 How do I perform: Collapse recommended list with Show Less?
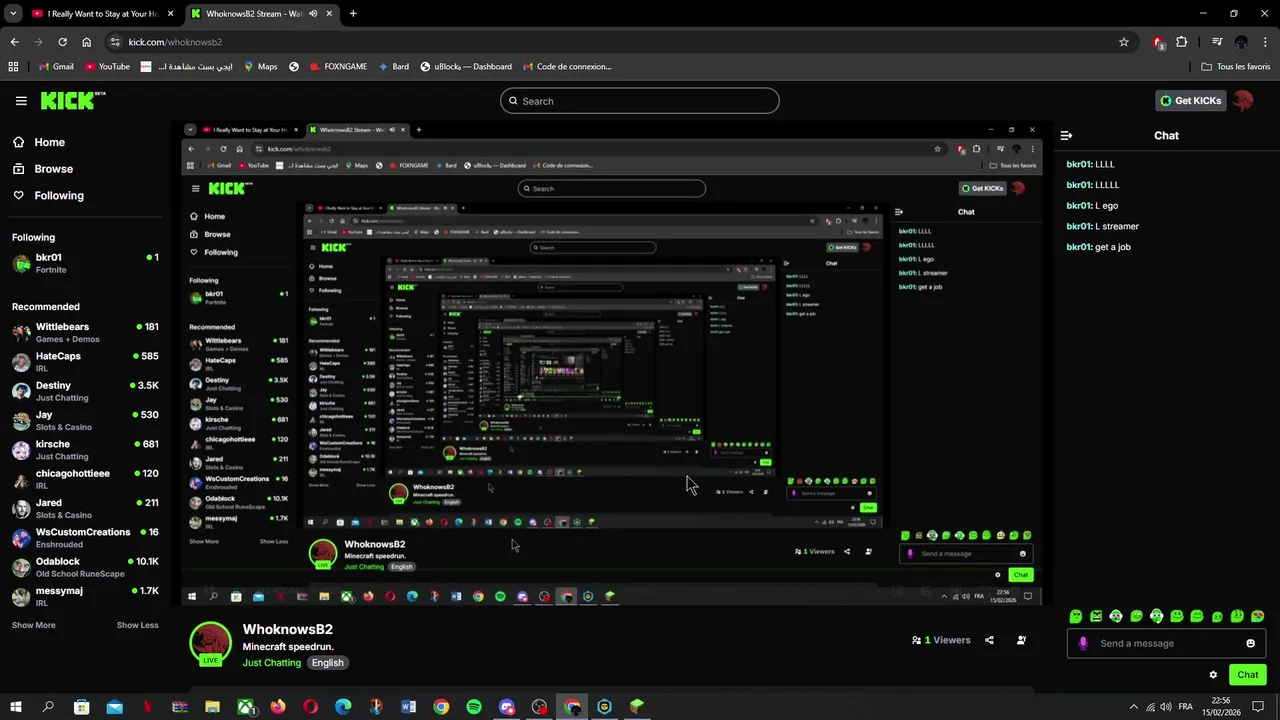click(137, 625)
